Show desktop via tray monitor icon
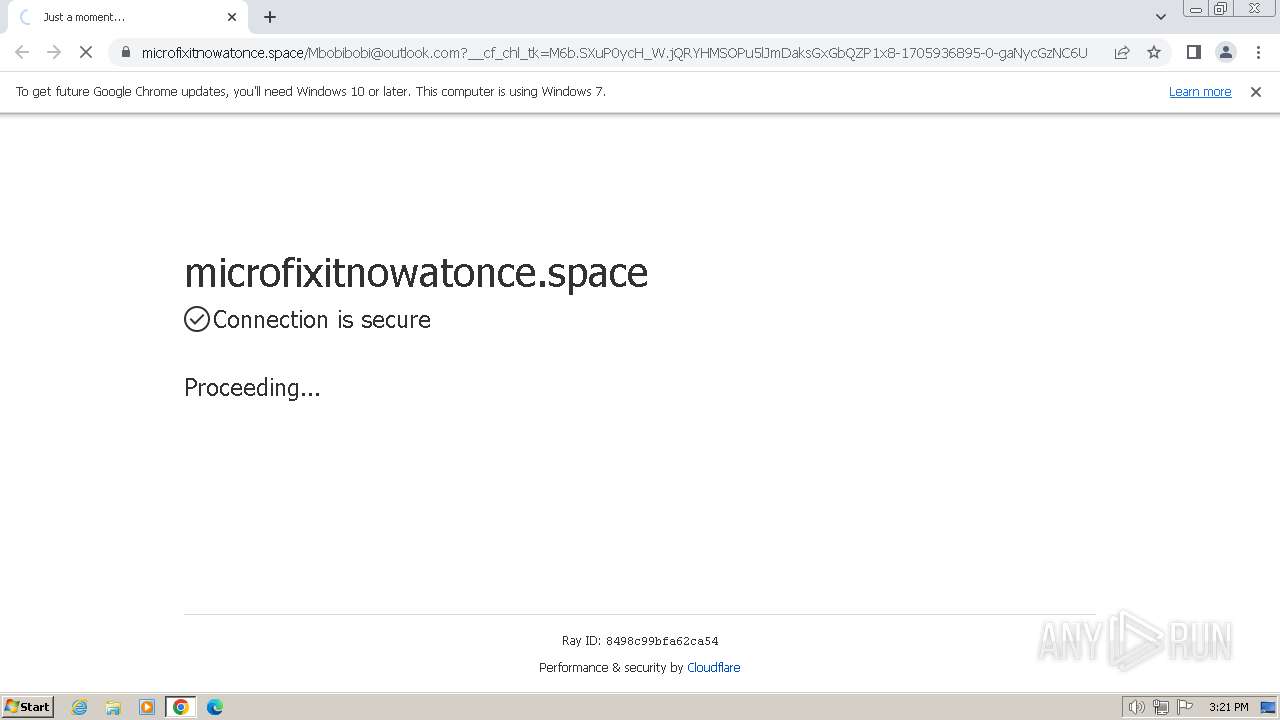1280x720 pixels. click(x=1268, y=707)
